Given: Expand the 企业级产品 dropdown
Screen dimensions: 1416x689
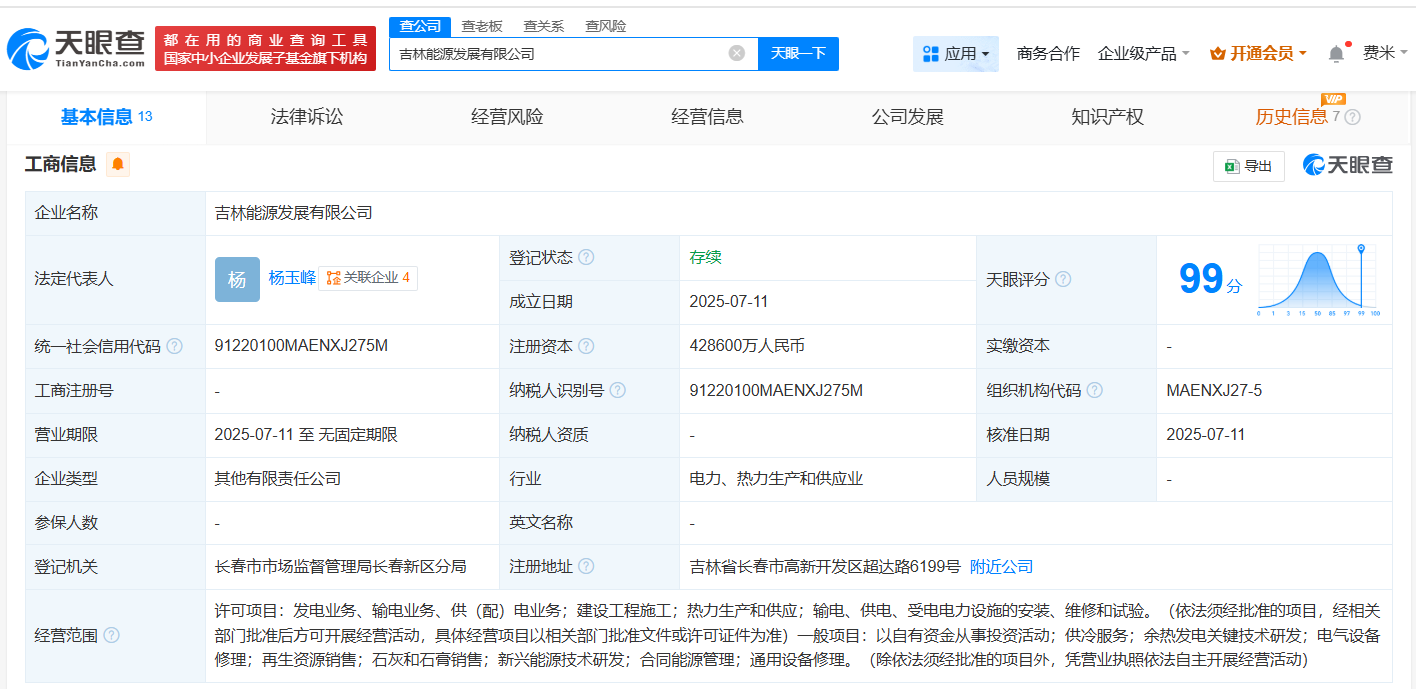Looking at the screenshot, I should (1143, 54).
